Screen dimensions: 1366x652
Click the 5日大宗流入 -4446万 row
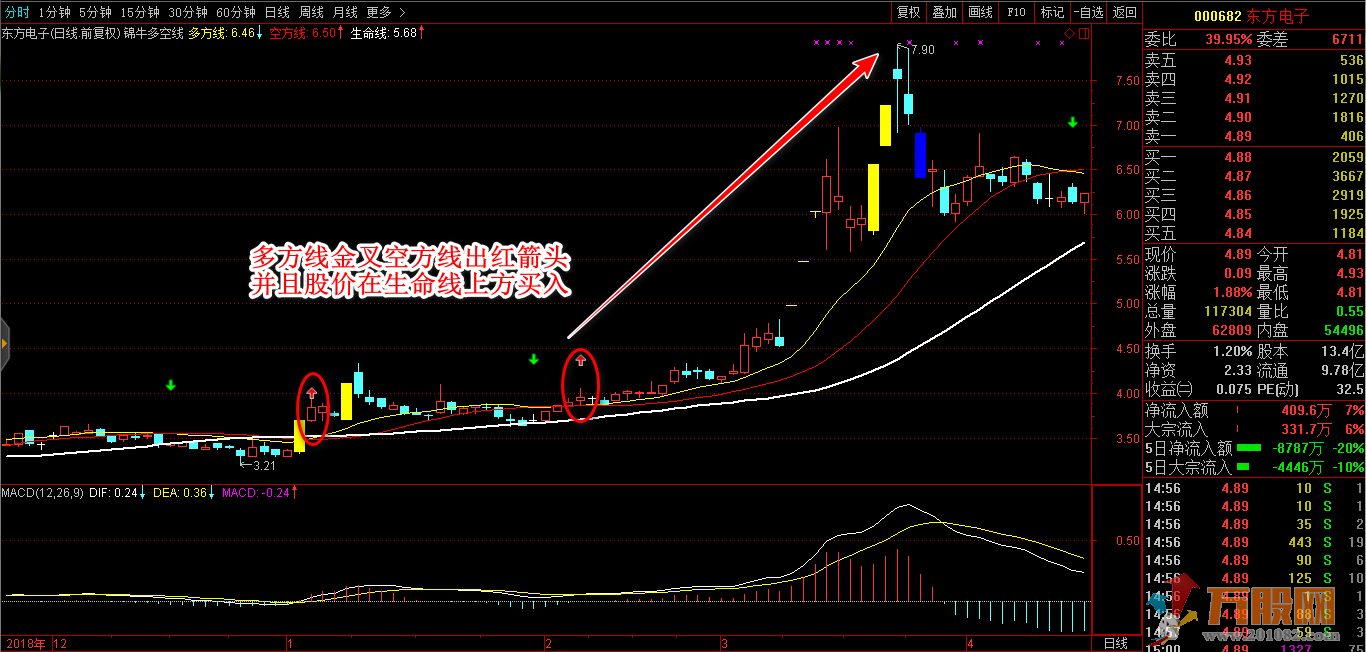[x=1254, y=466]
